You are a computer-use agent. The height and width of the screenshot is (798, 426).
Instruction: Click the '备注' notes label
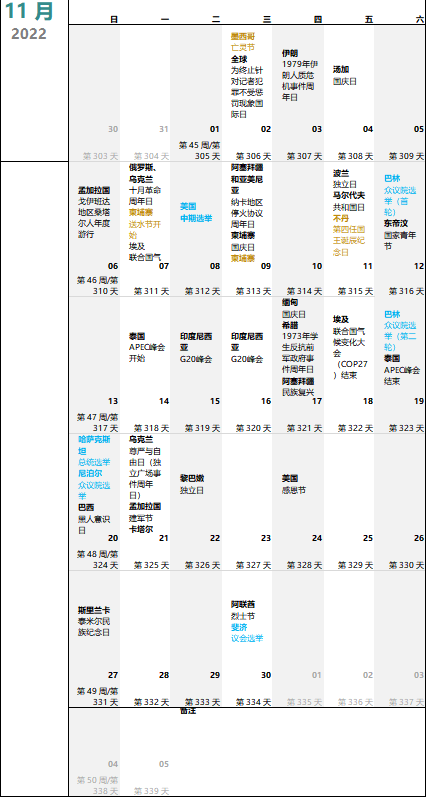tap(188, 710)
